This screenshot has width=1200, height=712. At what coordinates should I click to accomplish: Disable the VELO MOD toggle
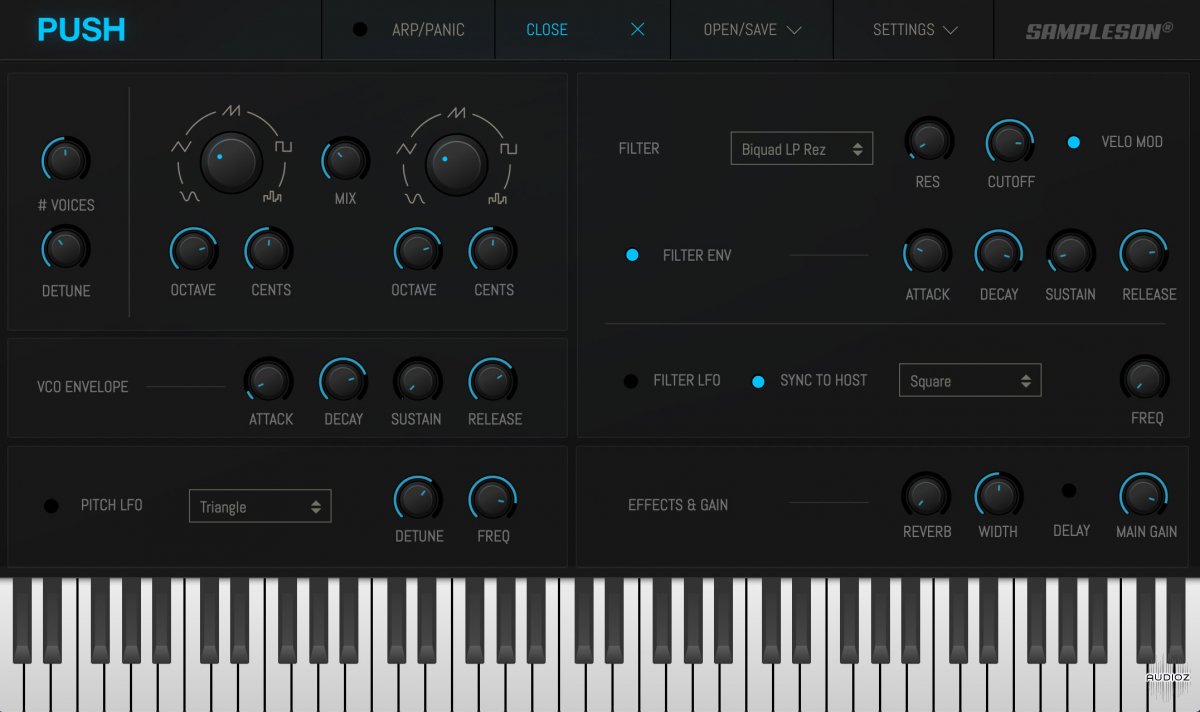[1074, 142]
